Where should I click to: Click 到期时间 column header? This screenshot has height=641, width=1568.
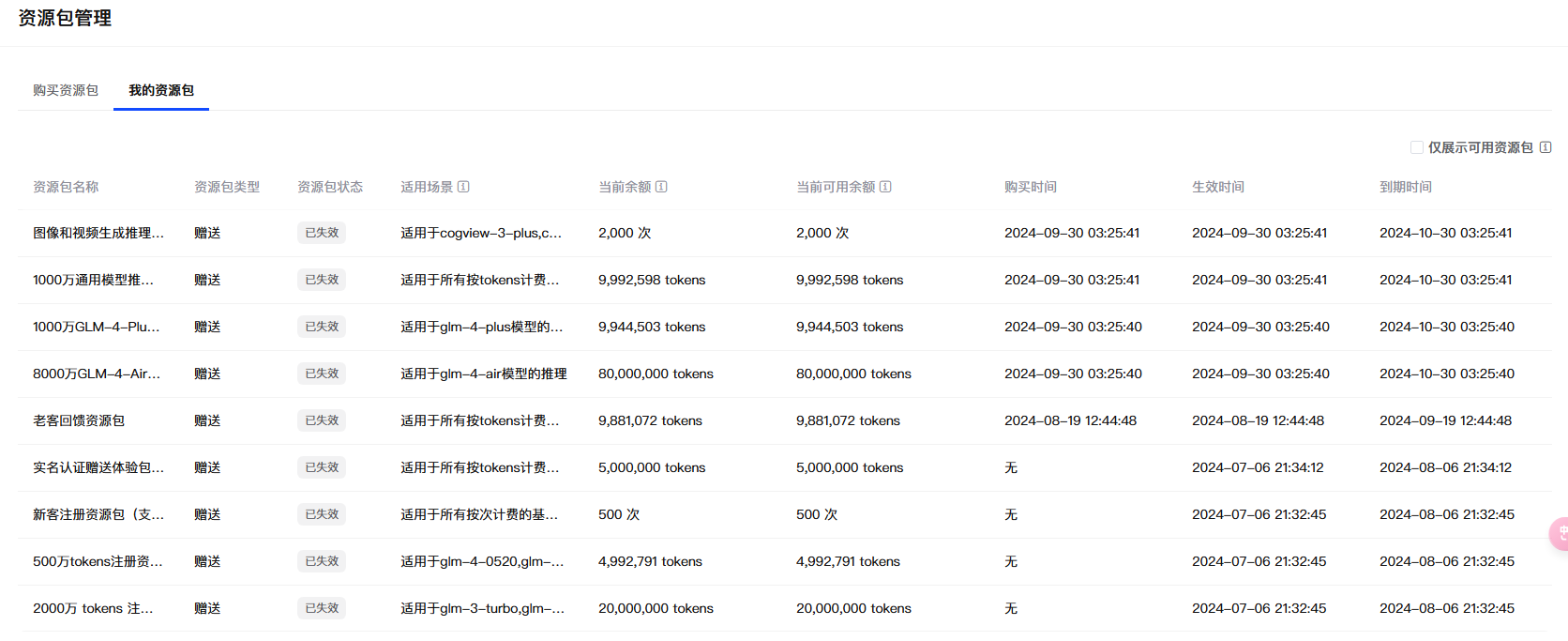[1406, 187]
